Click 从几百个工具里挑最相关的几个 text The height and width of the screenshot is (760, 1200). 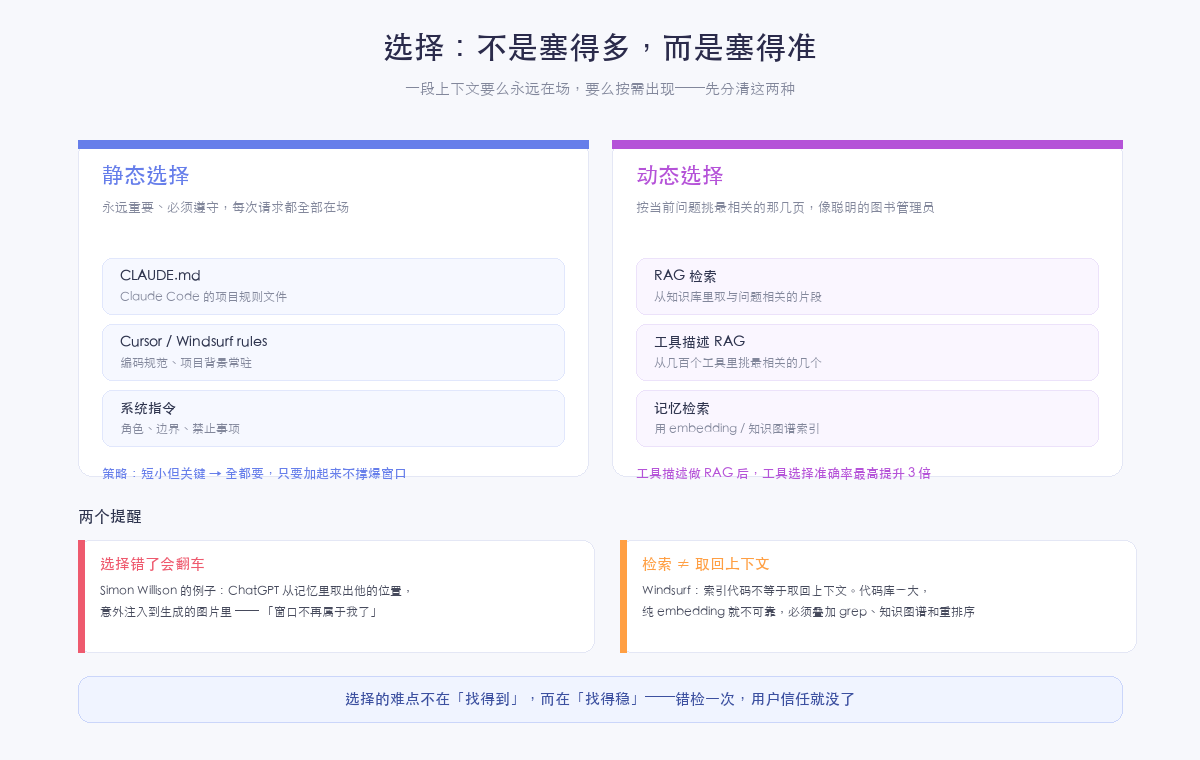738,363
